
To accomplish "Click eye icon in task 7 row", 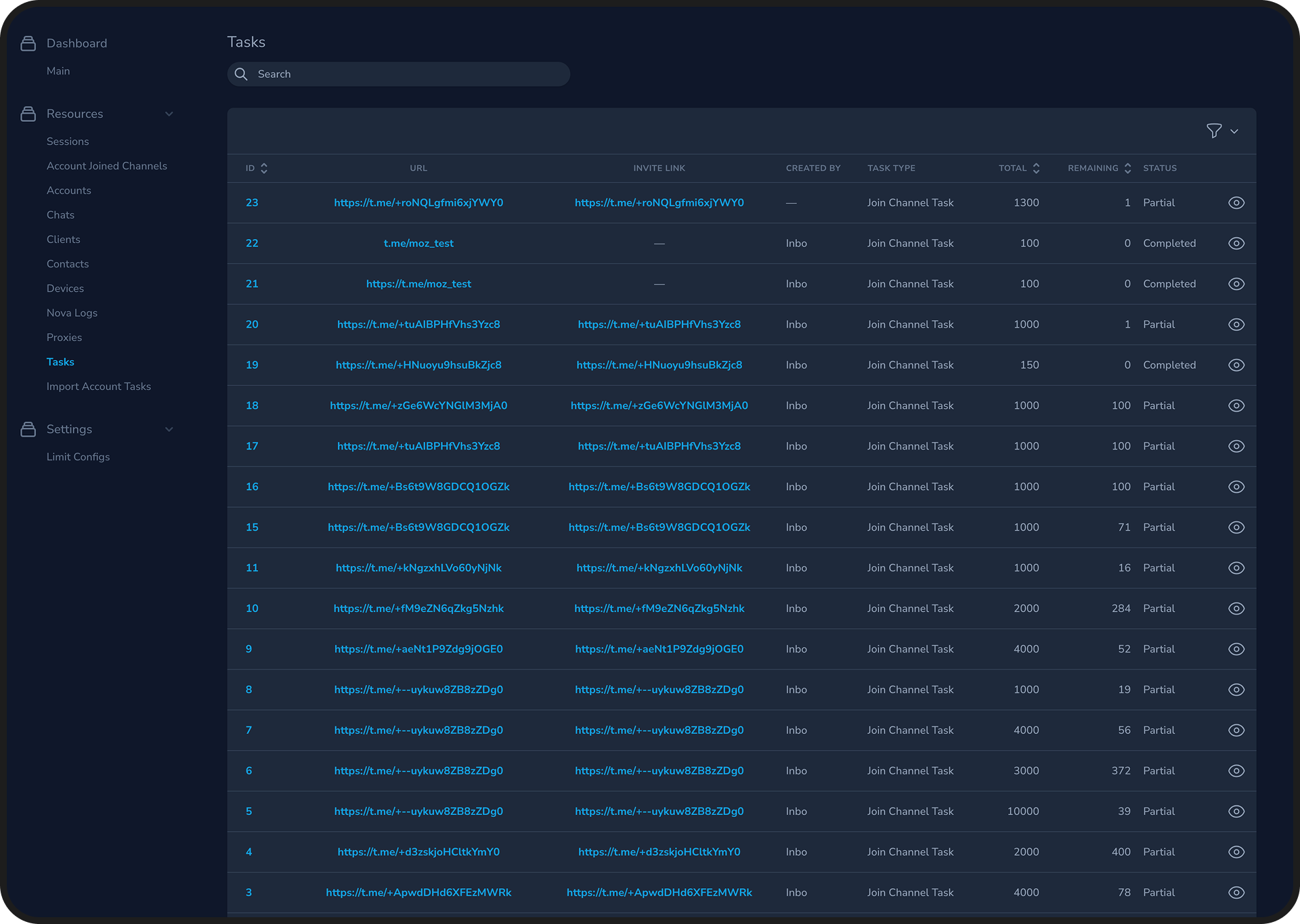I will pos(1236,731).
